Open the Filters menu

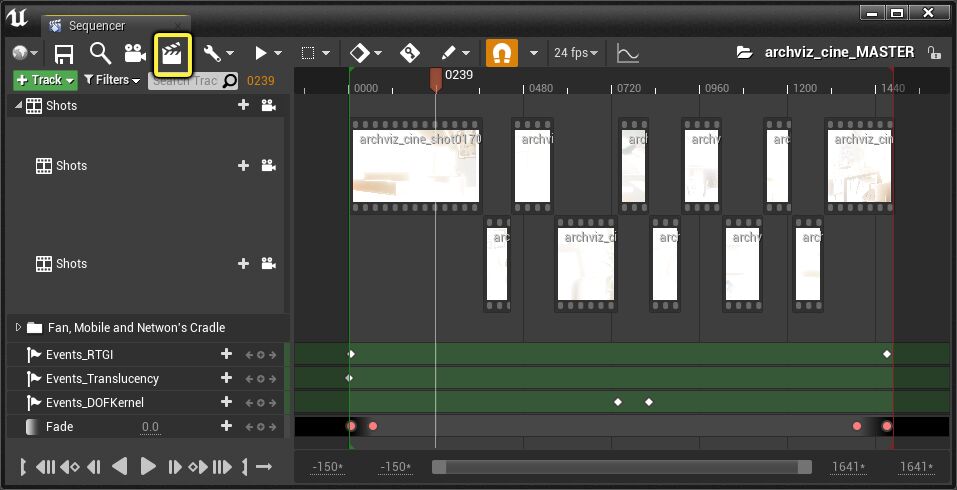pos(111,80)
